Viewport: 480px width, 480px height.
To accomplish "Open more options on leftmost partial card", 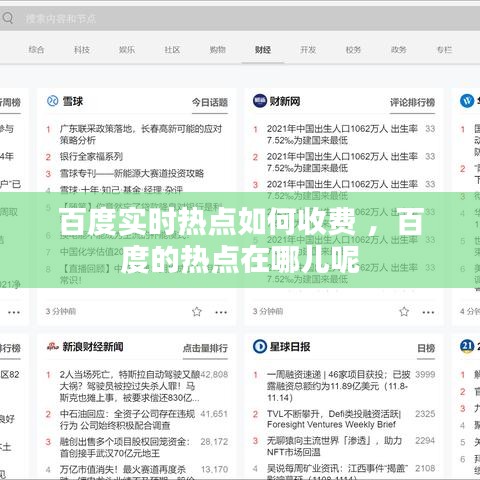I will point(14,312).
